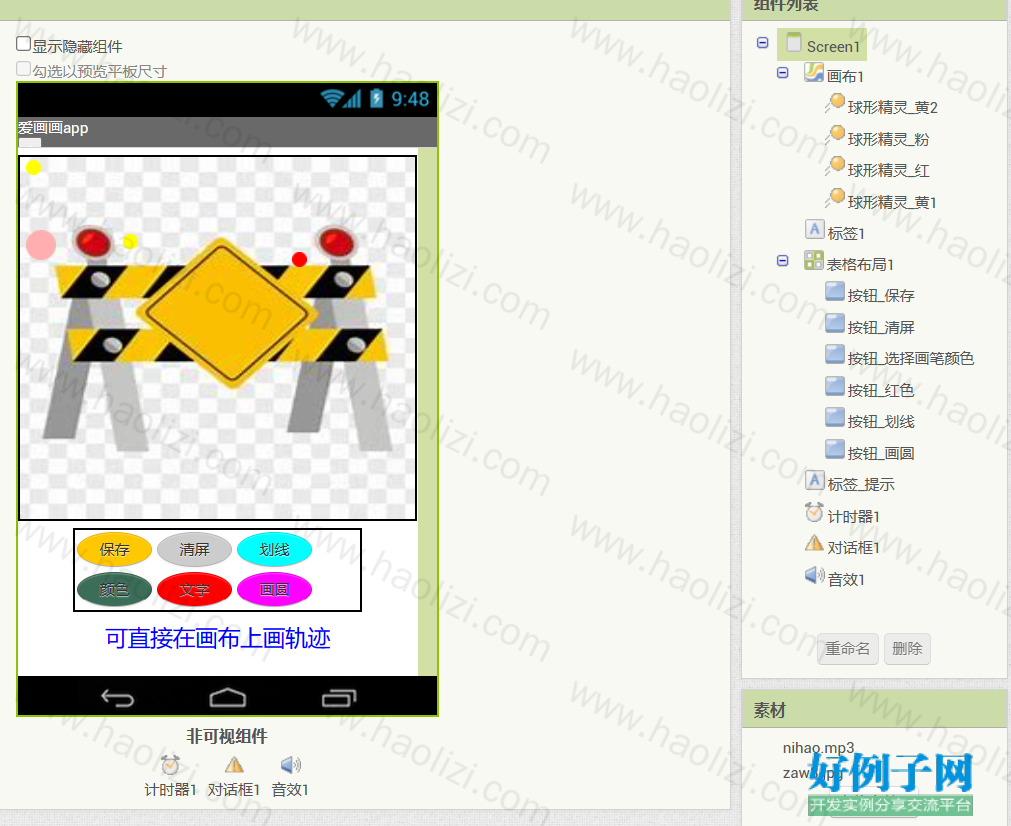The width and height of the screenshot is (1011, 826).
Task: Click the 对话框1 warning icon in tree
Action: (814, 544)
